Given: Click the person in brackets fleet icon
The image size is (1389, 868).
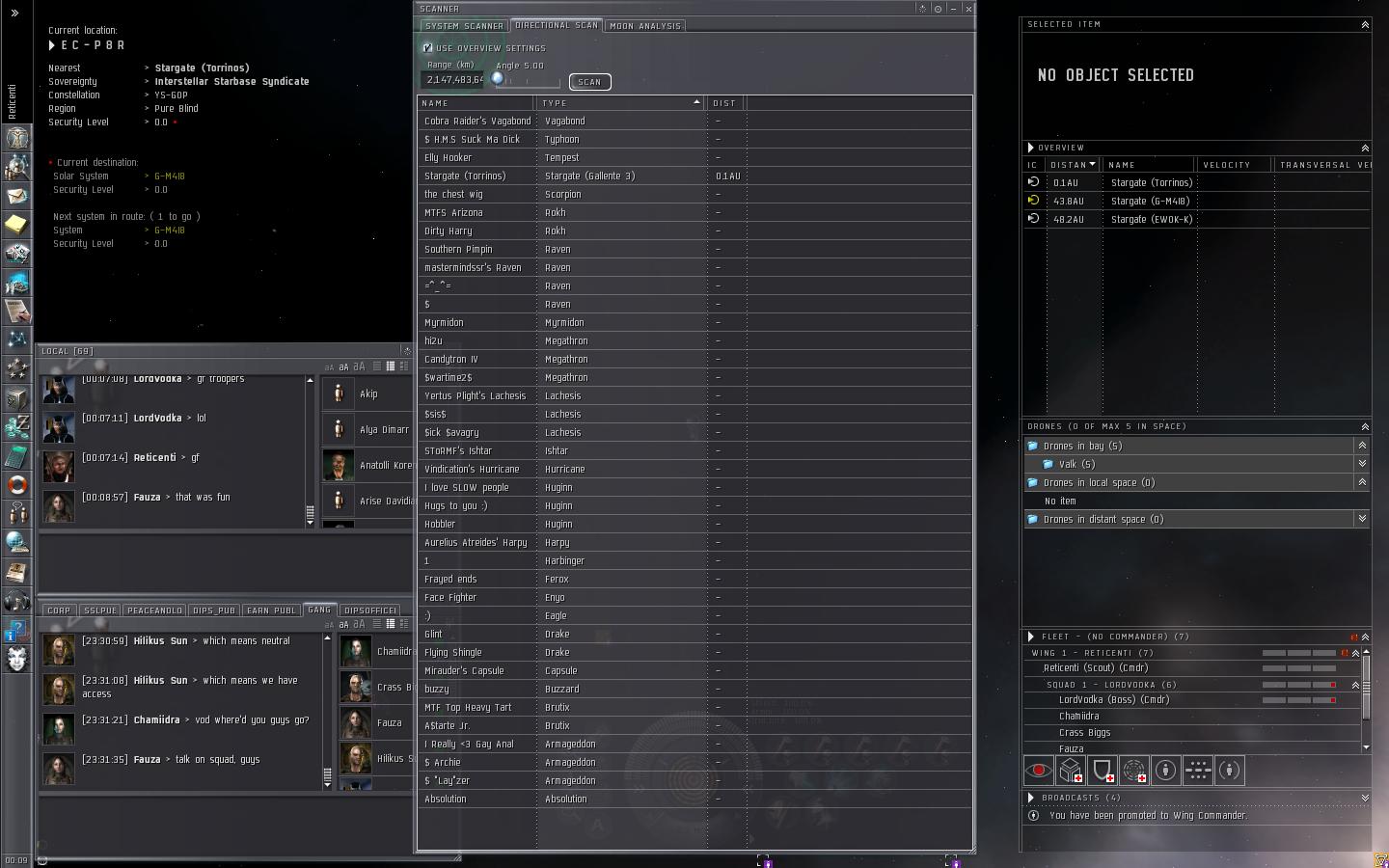Looking at the screenshot, I should [1230, 771].
